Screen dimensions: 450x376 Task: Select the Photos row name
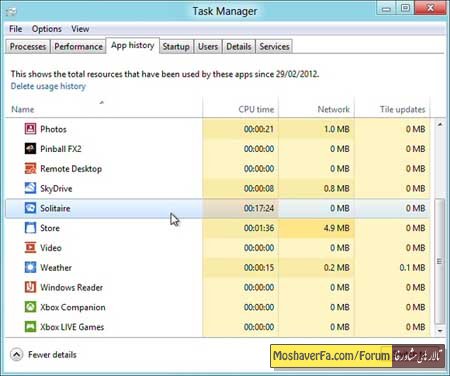(x=53, y=129)
